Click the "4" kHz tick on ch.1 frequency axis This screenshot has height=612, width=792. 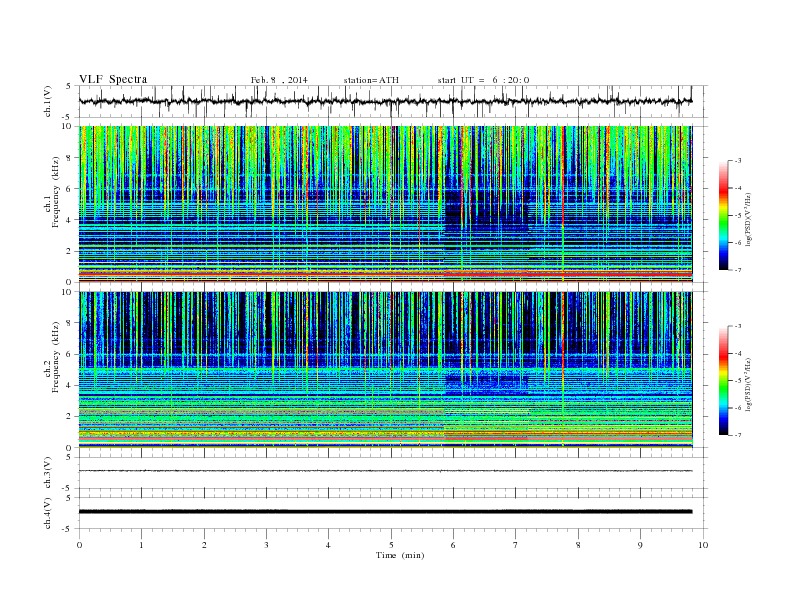pyautogui.click(x=69, y=220)
